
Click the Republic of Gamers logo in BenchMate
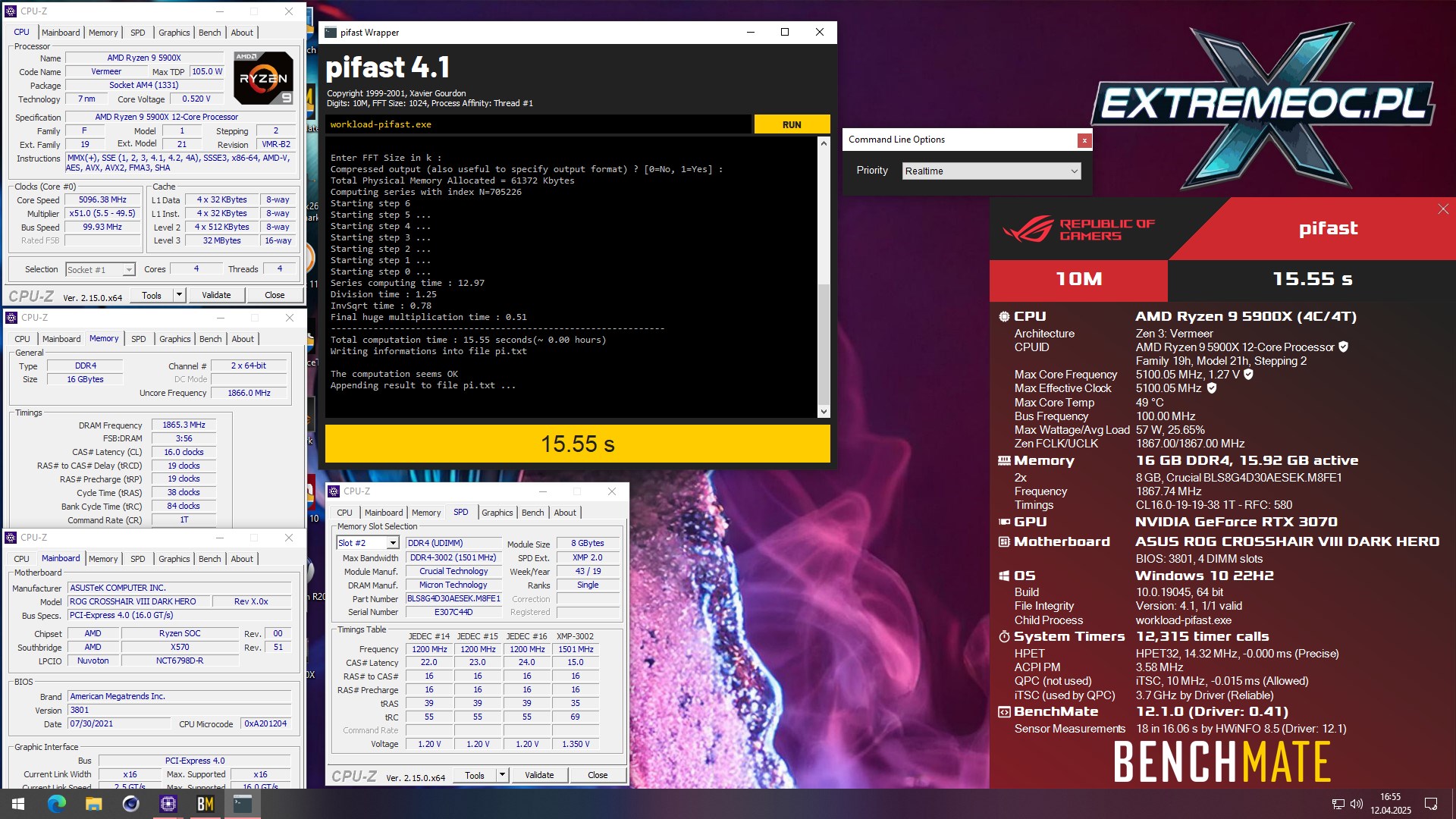click(1078, 229)
